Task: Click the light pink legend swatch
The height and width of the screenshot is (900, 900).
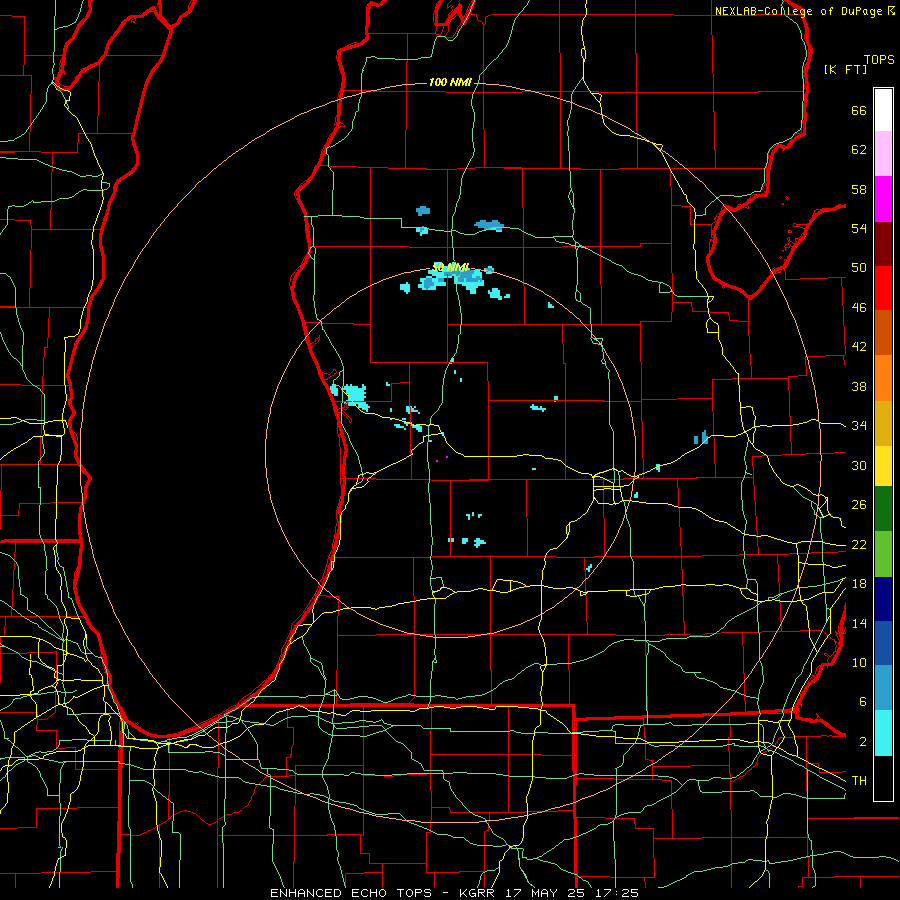Action: pos(883,153)
